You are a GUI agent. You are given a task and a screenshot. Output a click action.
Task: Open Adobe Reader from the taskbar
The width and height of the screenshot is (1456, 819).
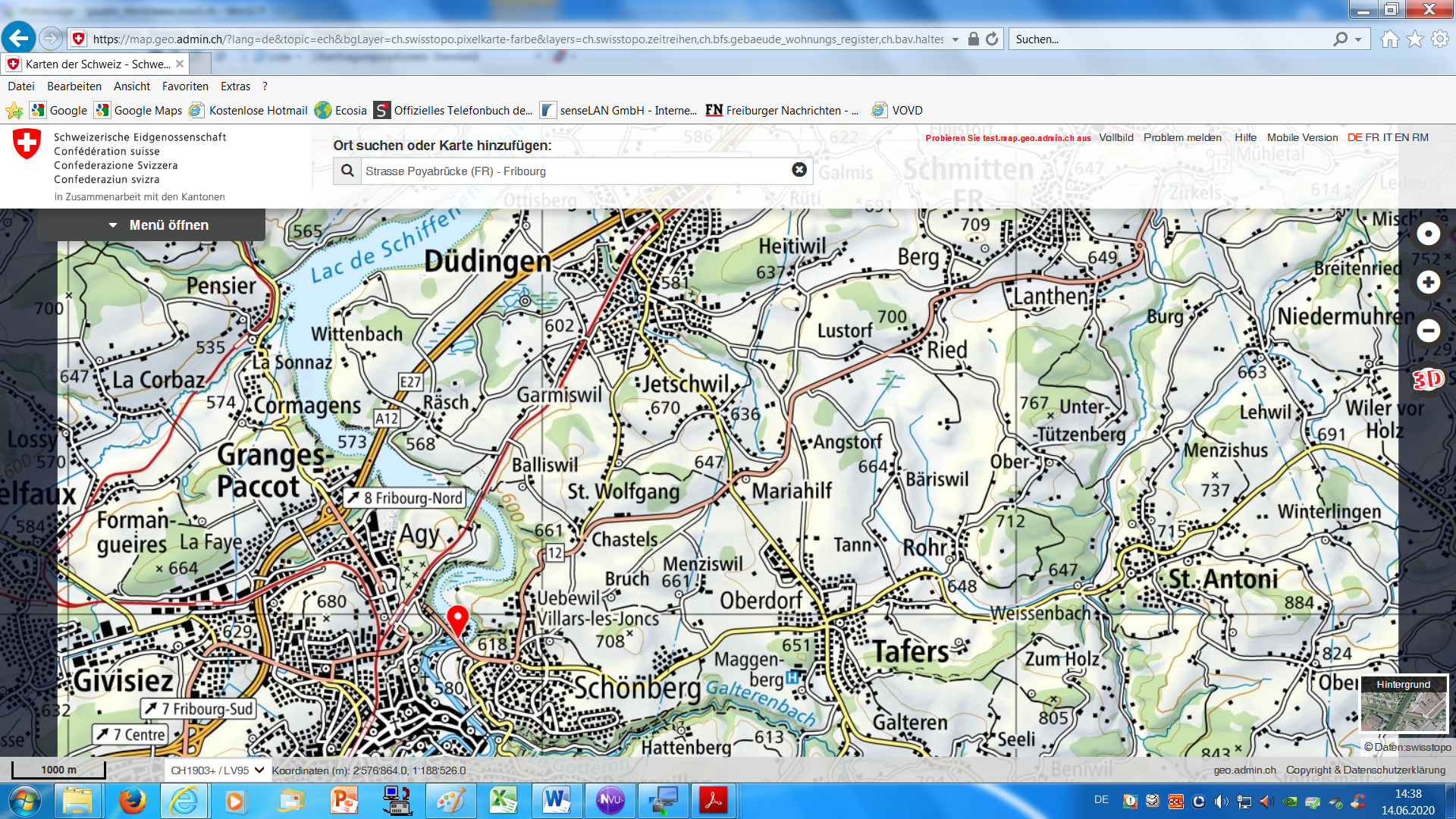714,801
